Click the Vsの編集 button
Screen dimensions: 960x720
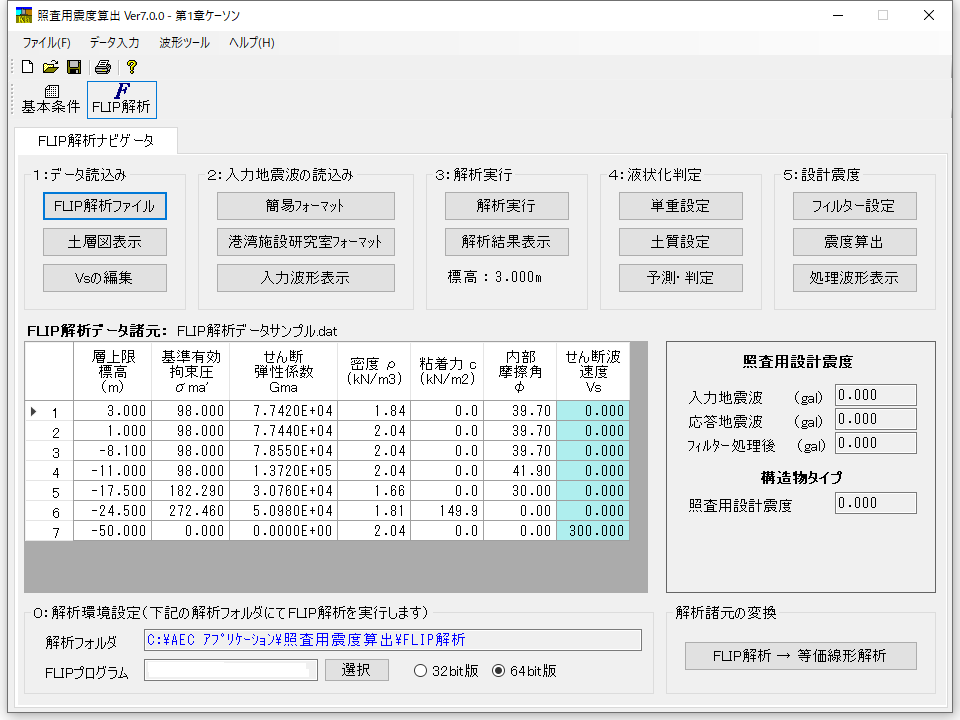105,278
